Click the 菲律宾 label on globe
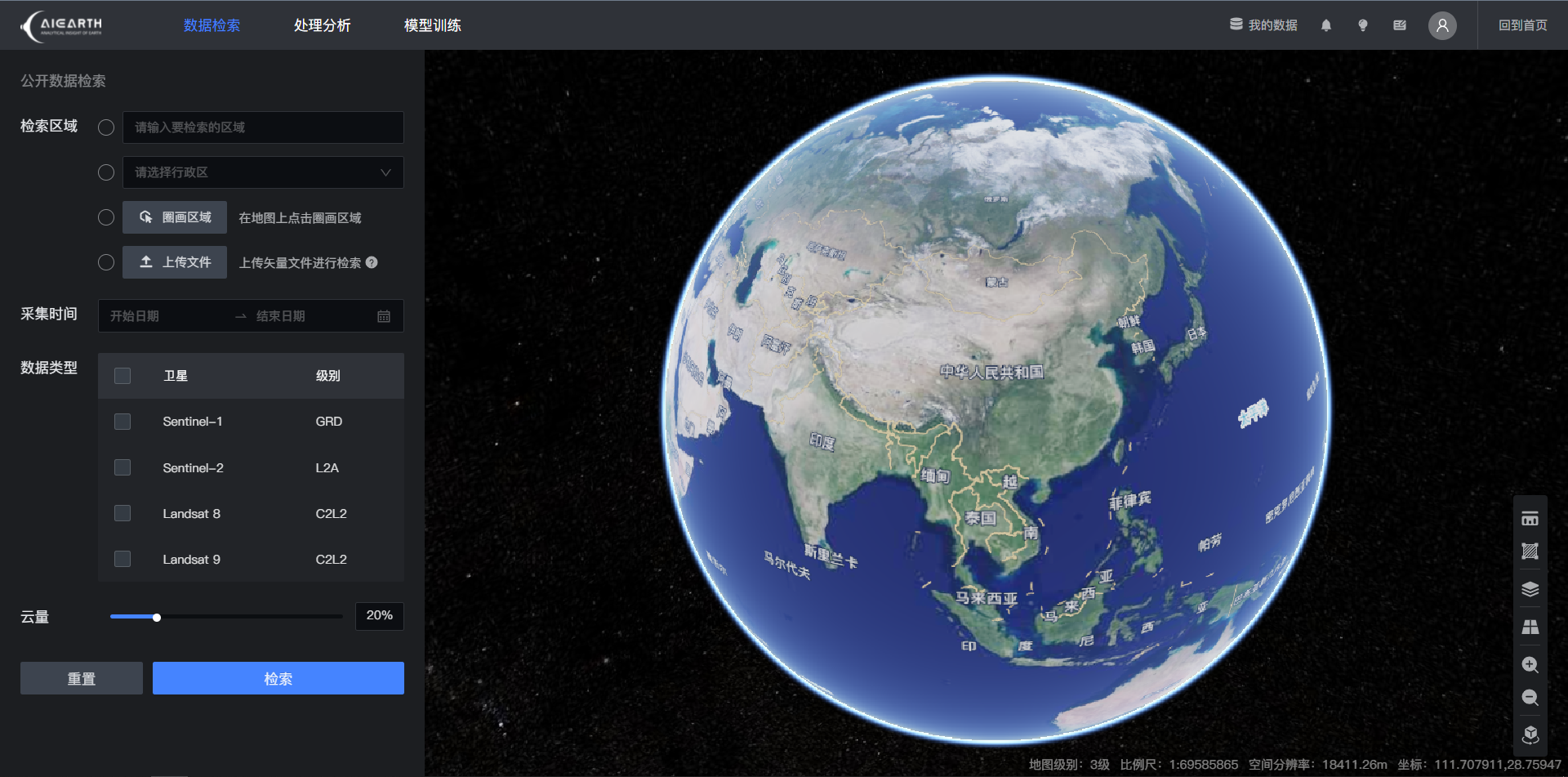Screen dimensions: 1568x777 (x=1129, y=501)
